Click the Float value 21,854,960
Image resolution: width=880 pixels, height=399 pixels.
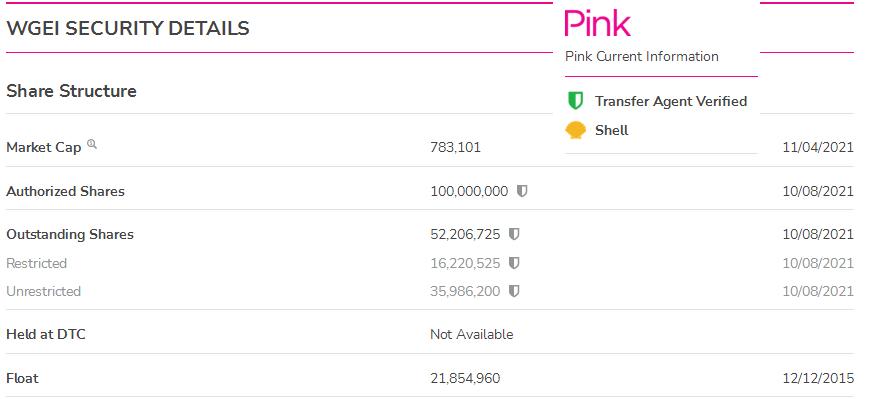pos(465,378)
